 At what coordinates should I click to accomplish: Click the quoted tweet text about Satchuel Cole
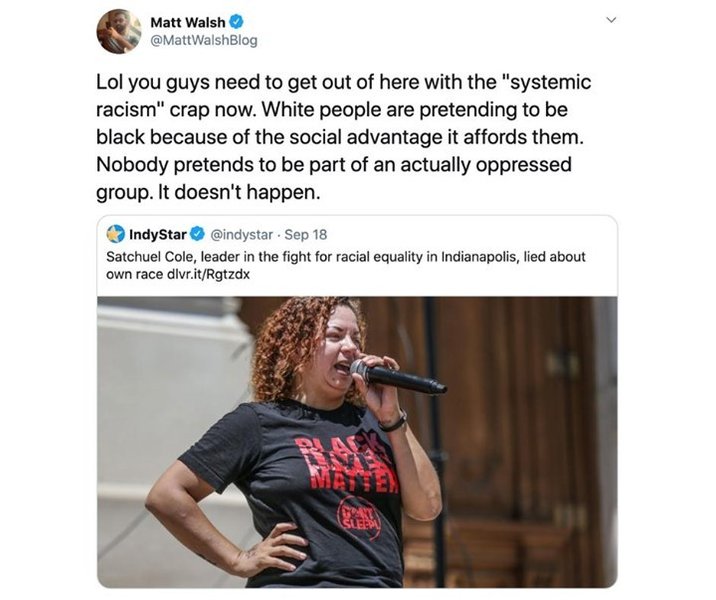tap(346, 265)
